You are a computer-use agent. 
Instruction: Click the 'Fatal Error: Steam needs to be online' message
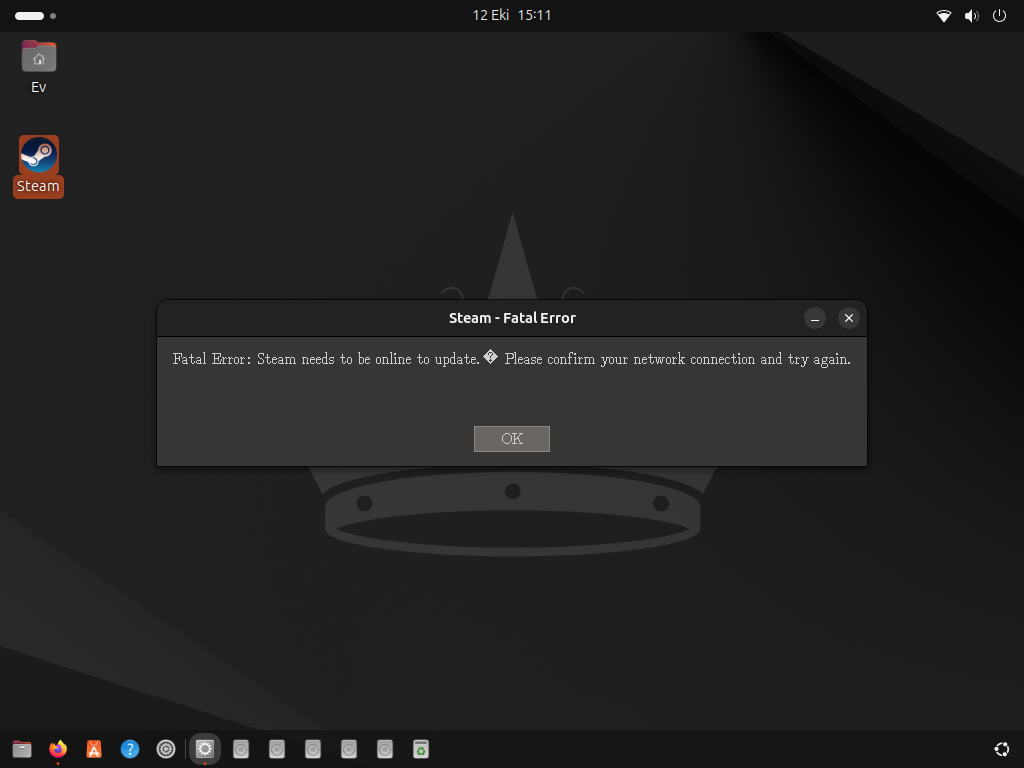click(x=512, y=359)
